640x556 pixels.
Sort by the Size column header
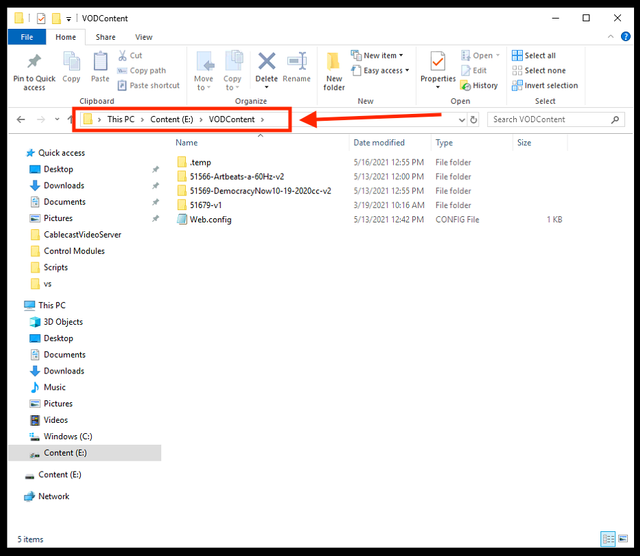click(524, 142)
